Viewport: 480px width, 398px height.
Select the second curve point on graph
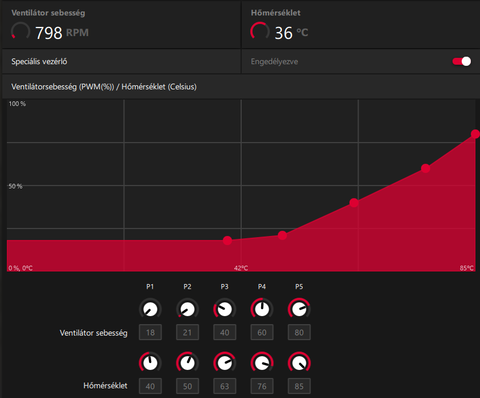(282, 235)
